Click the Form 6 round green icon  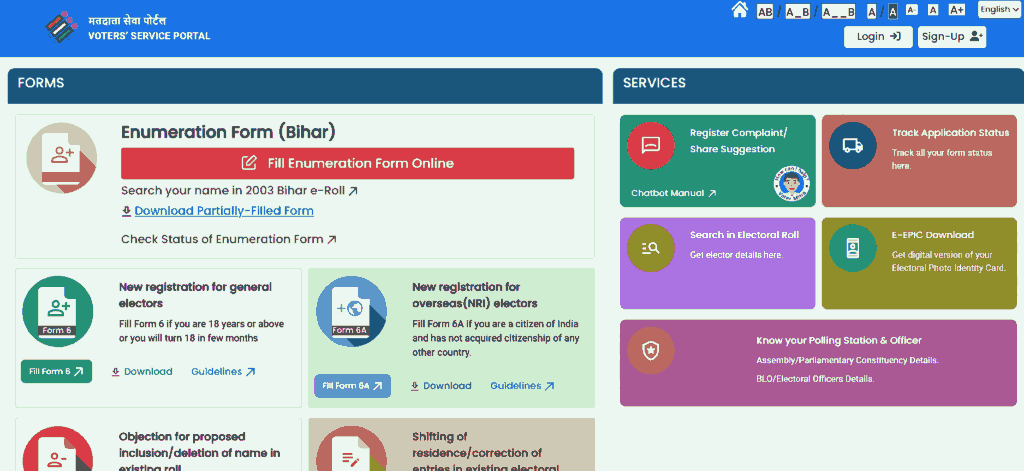(x=57, y=311)
